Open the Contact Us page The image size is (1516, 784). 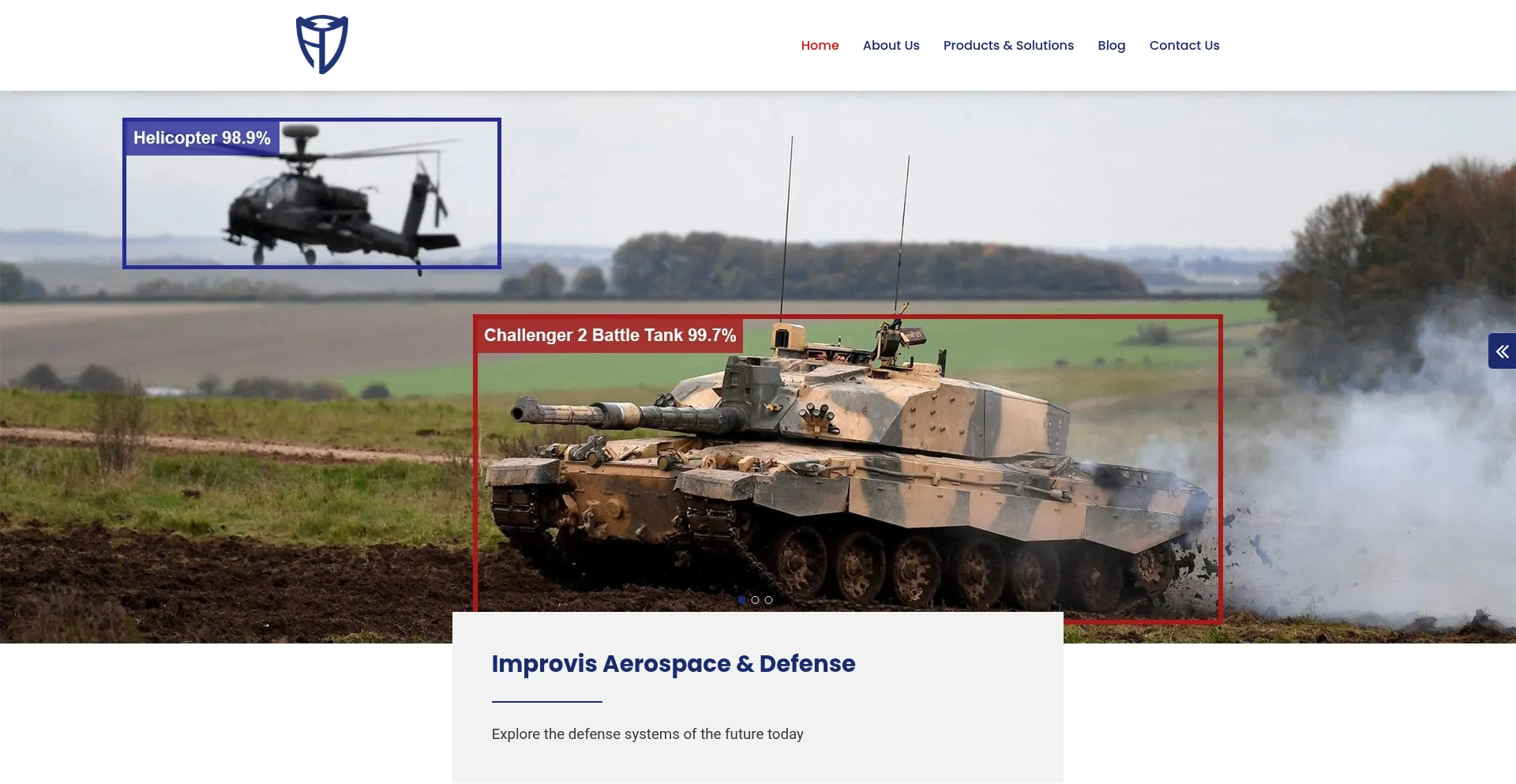[x=1184, y=46]
